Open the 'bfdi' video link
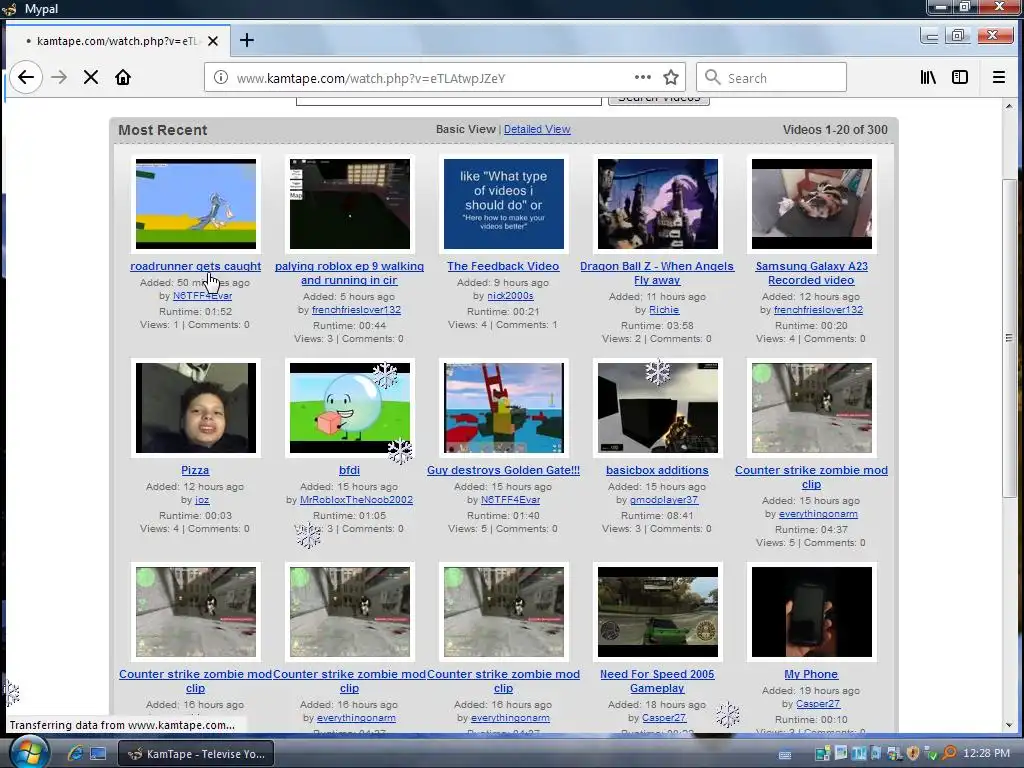The height and width of the screenshot is (768, 1024). click(349, 470)
